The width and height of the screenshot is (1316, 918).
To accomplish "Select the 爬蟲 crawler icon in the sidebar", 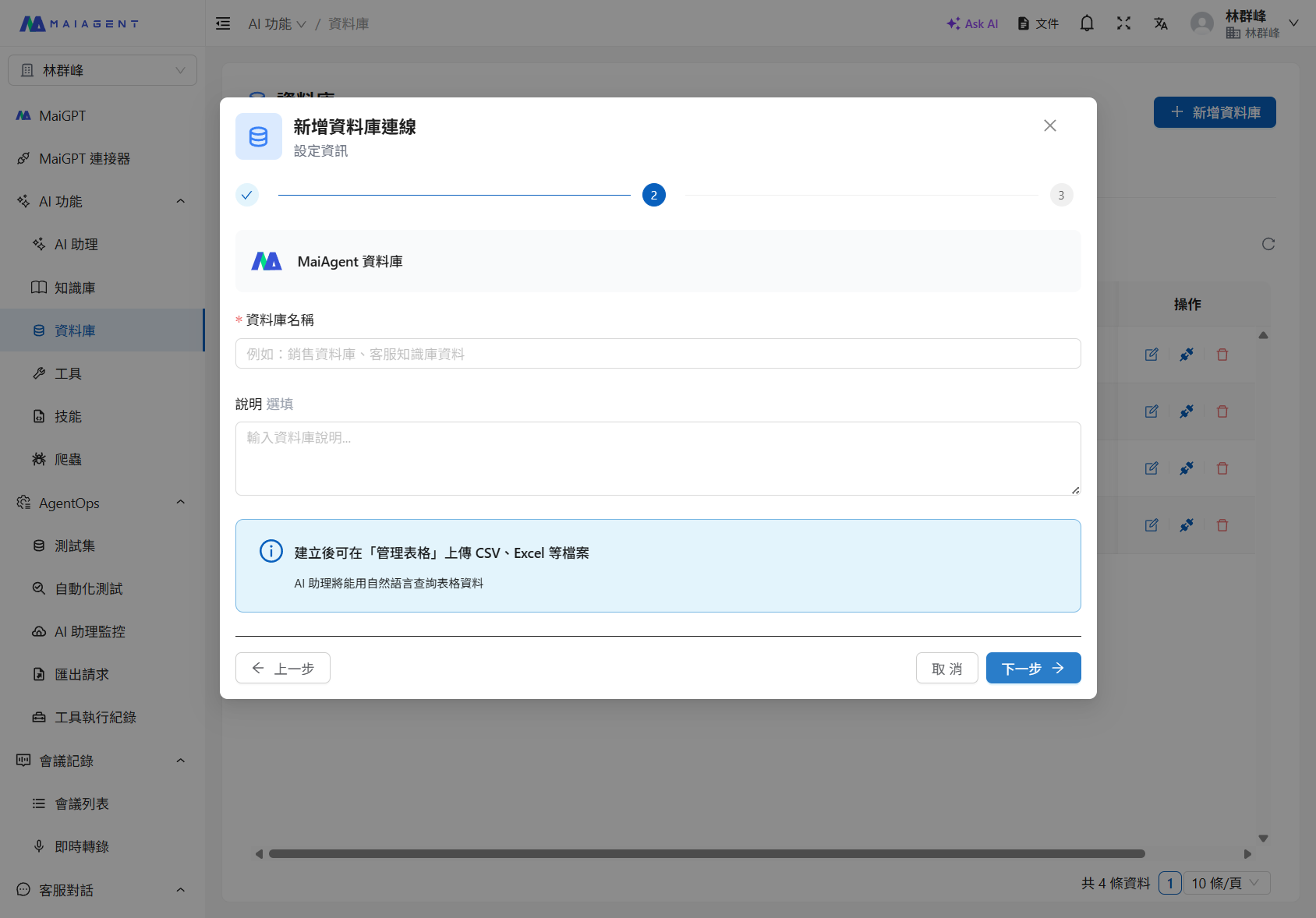I will (x=39, y=459).
